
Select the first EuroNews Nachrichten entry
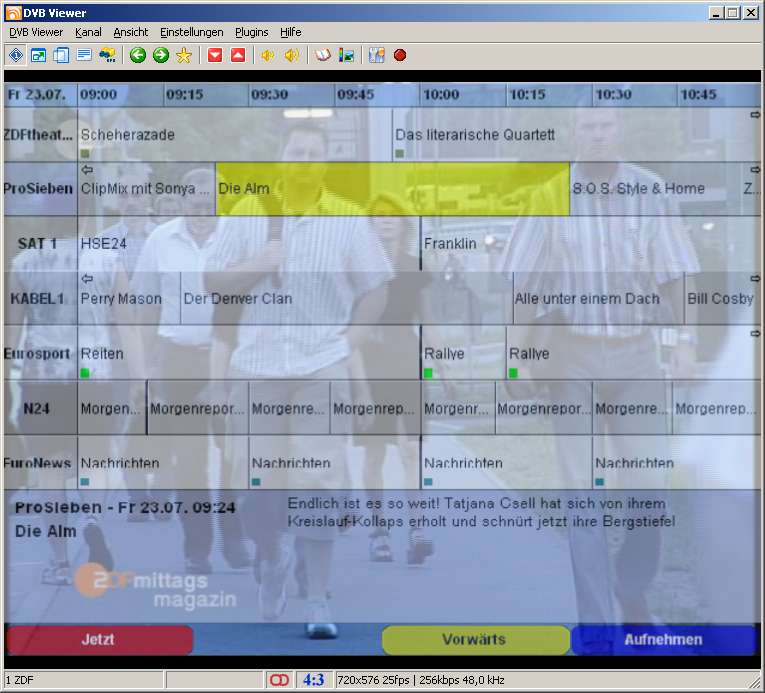(x=163, y=463)
